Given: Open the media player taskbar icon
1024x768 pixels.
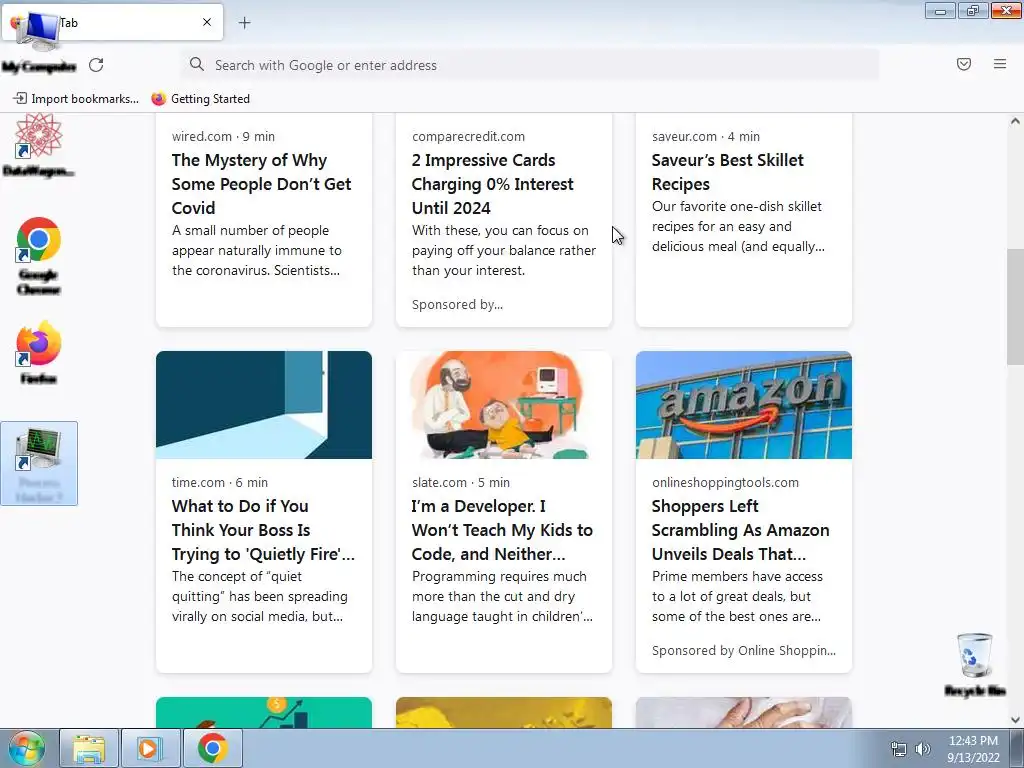Looking at the screenshot, I should coord(150,748).
